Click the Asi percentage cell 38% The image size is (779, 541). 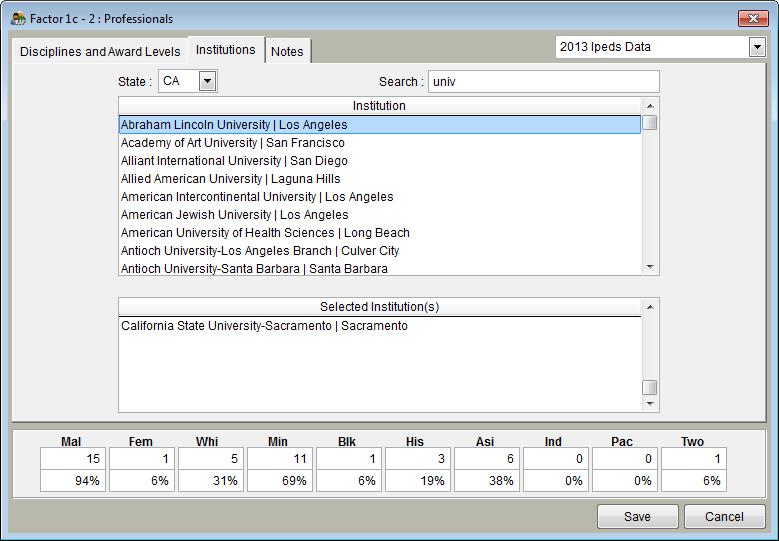point(487,481)
